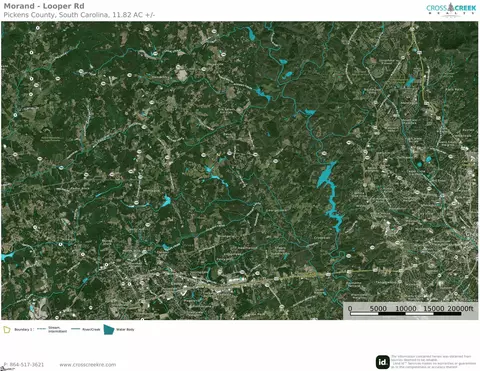Click the Stream, Intermittent dashed legend symbol
Viewport: 480px width, 371px height.
[x=41, y=329]
